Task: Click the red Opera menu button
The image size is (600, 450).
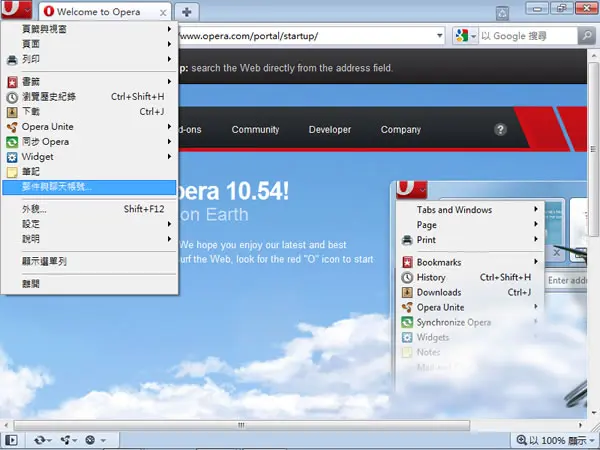Action: tap(16, 9)
